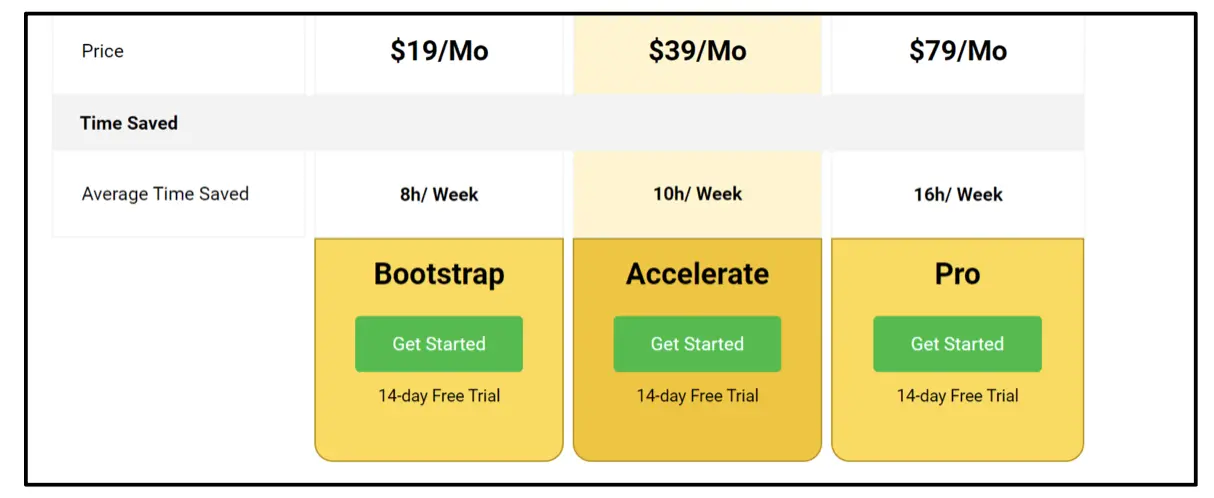Viewport: 1214px width, 498px height.
Task: Select the Accelerate plan heading
Action: [x=697, y=274]
